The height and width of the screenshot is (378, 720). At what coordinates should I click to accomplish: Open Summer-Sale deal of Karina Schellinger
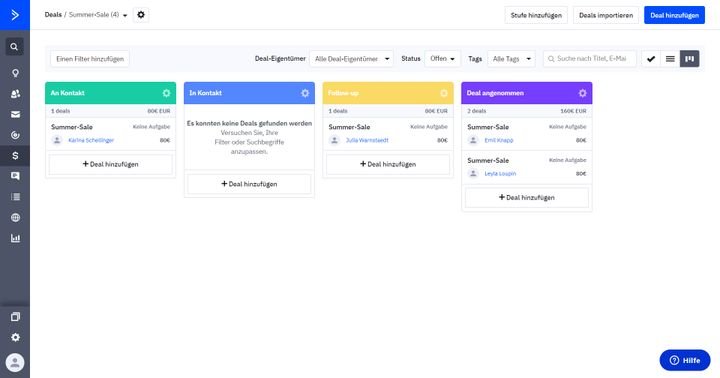pyautogui.click(x=72, y=127)
